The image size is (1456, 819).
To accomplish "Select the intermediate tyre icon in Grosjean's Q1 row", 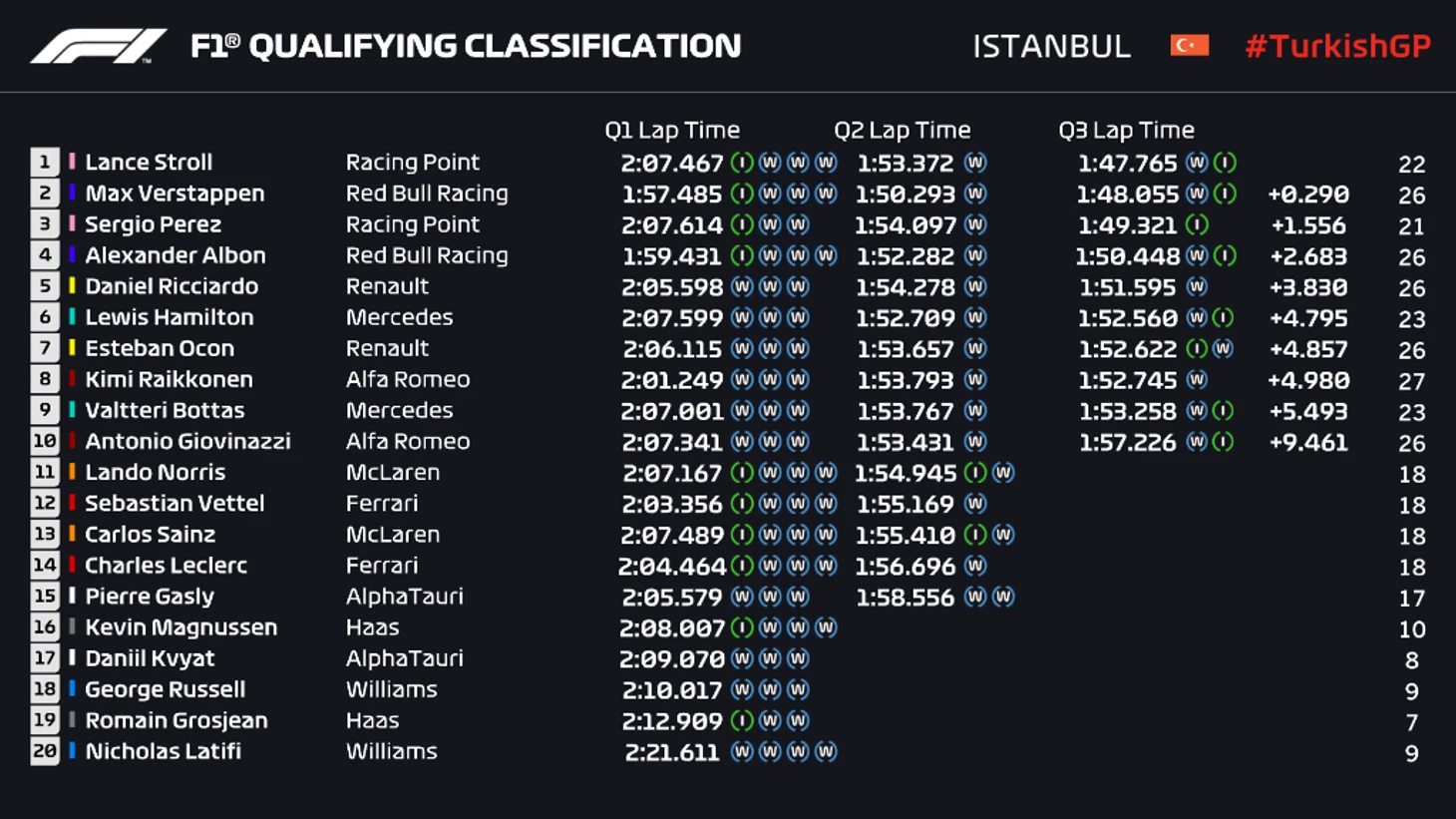I will click(742, 720).
